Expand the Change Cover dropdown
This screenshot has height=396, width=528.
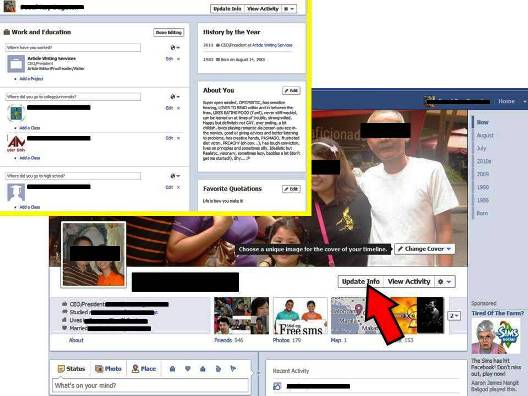(x=424, y=249)
